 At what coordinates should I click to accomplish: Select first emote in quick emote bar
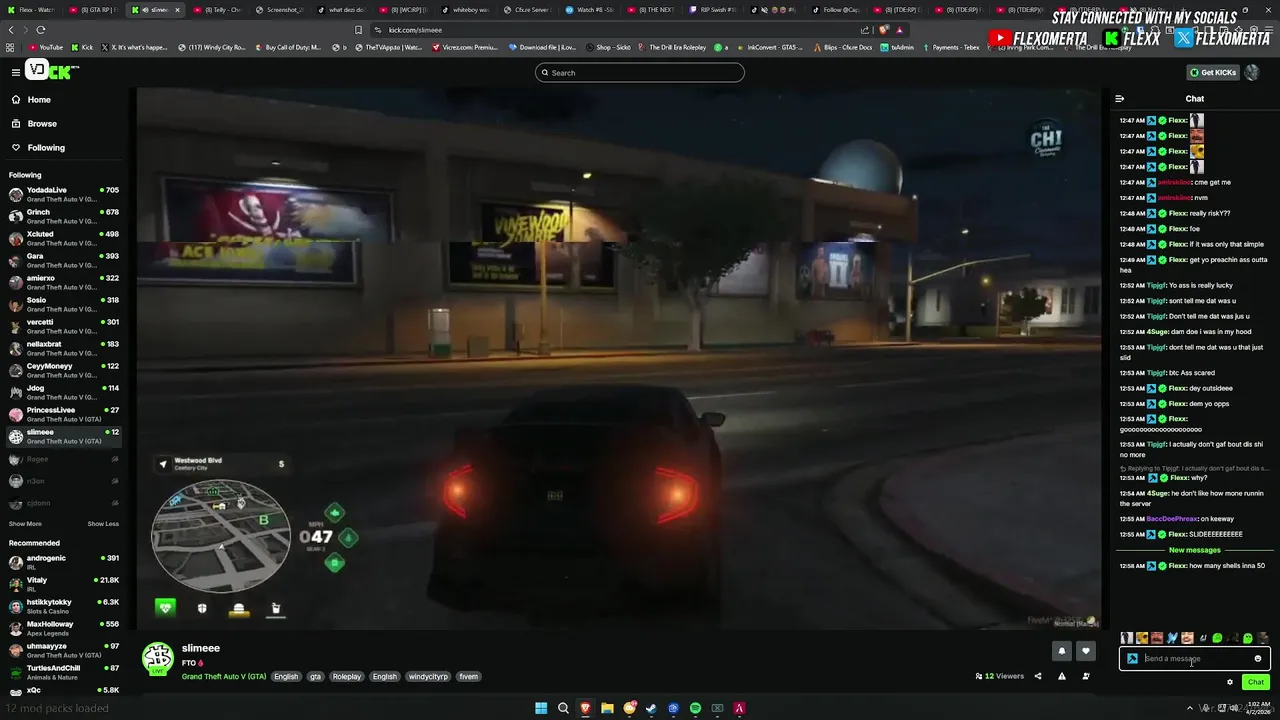[x=1127, y=638]
